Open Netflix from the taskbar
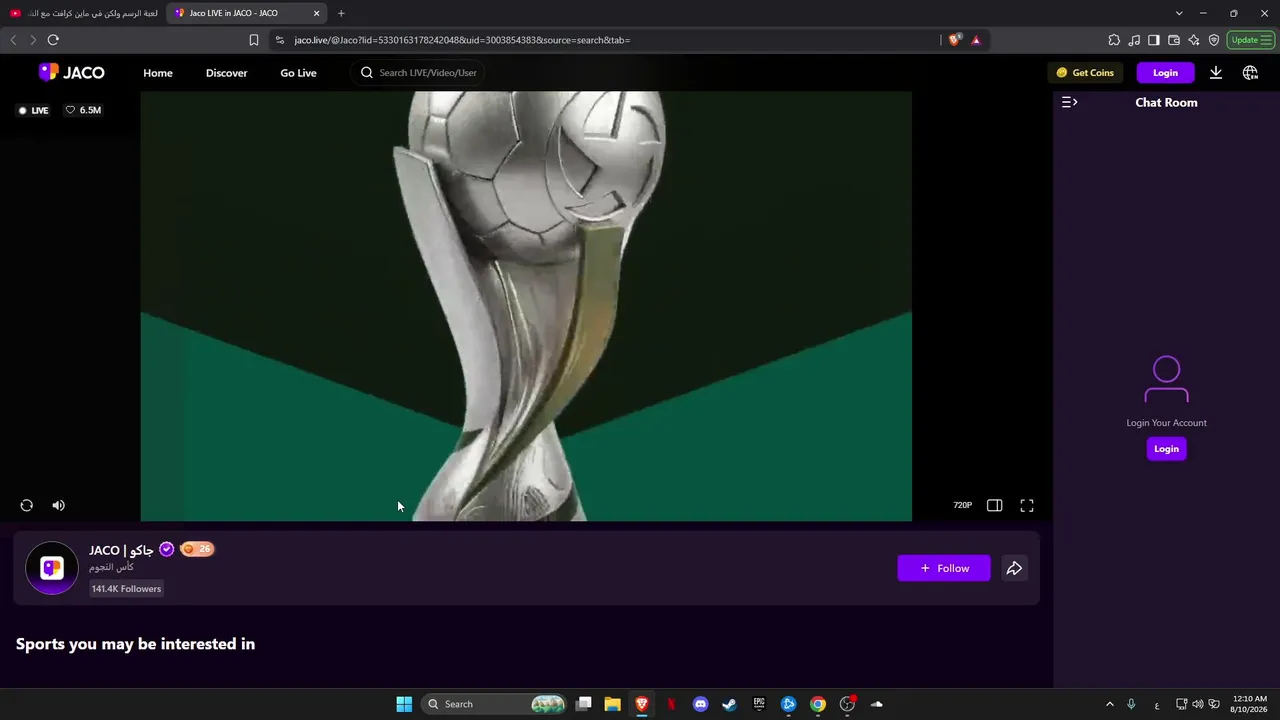This screenshot has height=720, width=1280. tap(671, 704)
